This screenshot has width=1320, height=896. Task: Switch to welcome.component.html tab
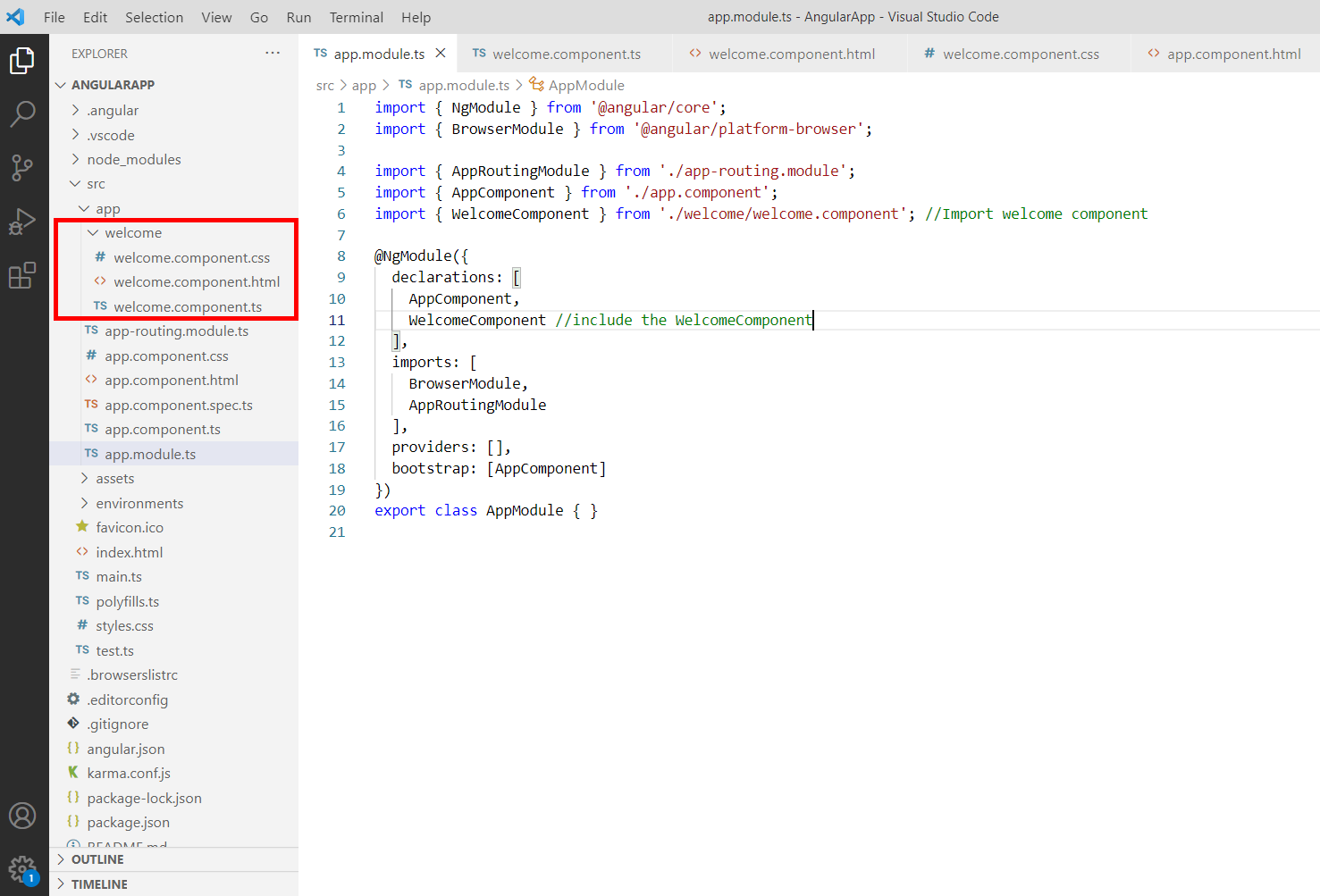(x=790, y=54)
